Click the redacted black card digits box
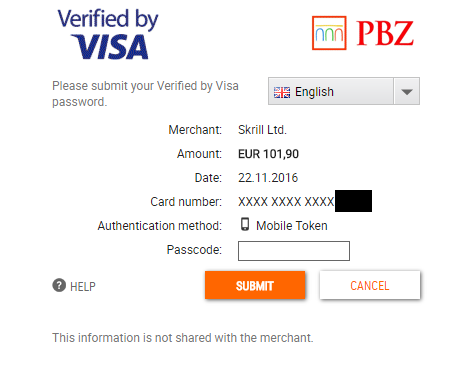Viewport: 470px width, 374px height. (x=353, y=201)
